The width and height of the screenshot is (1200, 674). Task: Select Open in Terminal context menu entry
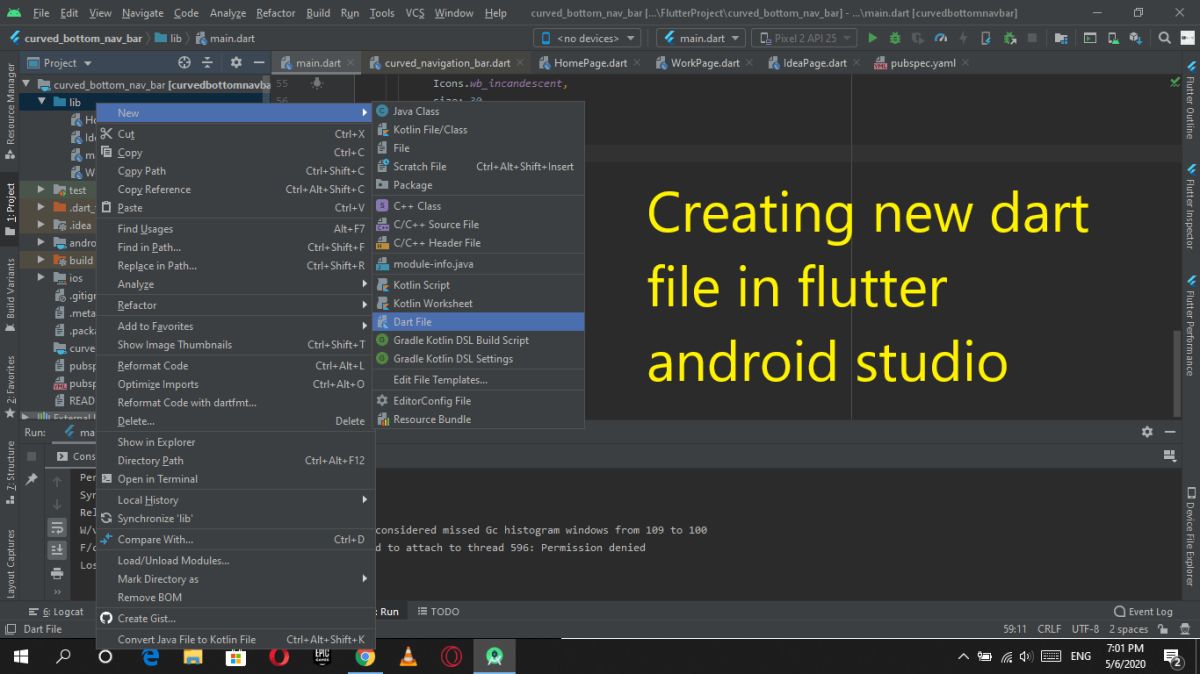coord(235,479)
